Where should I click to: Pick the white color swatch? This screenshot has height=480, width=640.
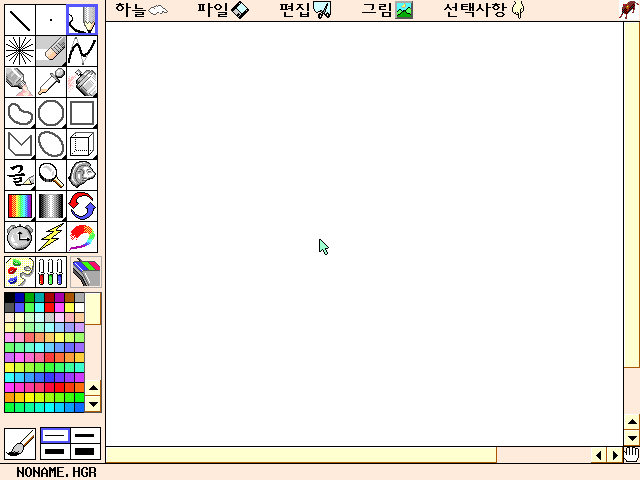point(80,307)
